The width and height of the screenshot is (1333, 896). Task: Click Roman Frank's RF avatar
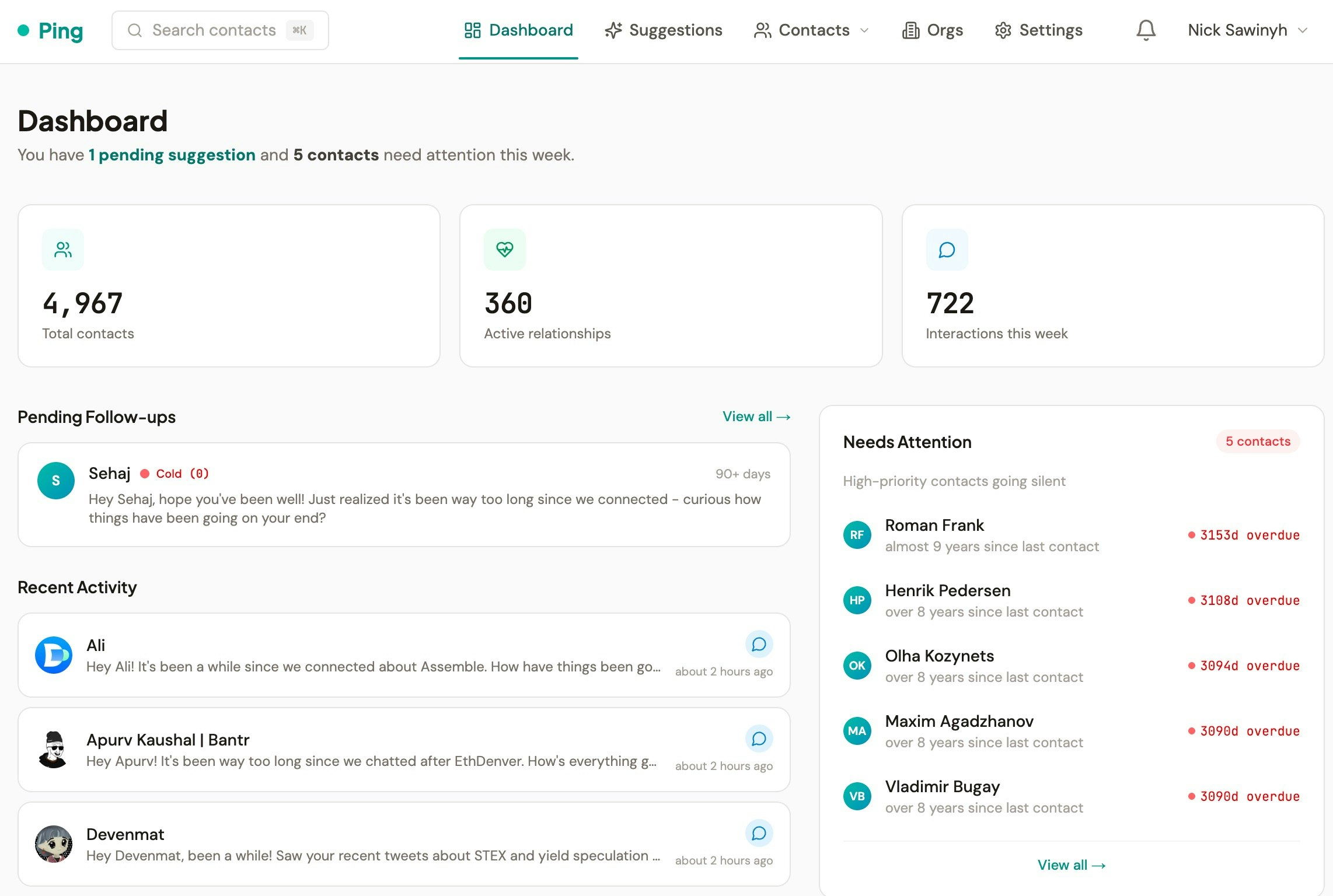coord(857,534)
